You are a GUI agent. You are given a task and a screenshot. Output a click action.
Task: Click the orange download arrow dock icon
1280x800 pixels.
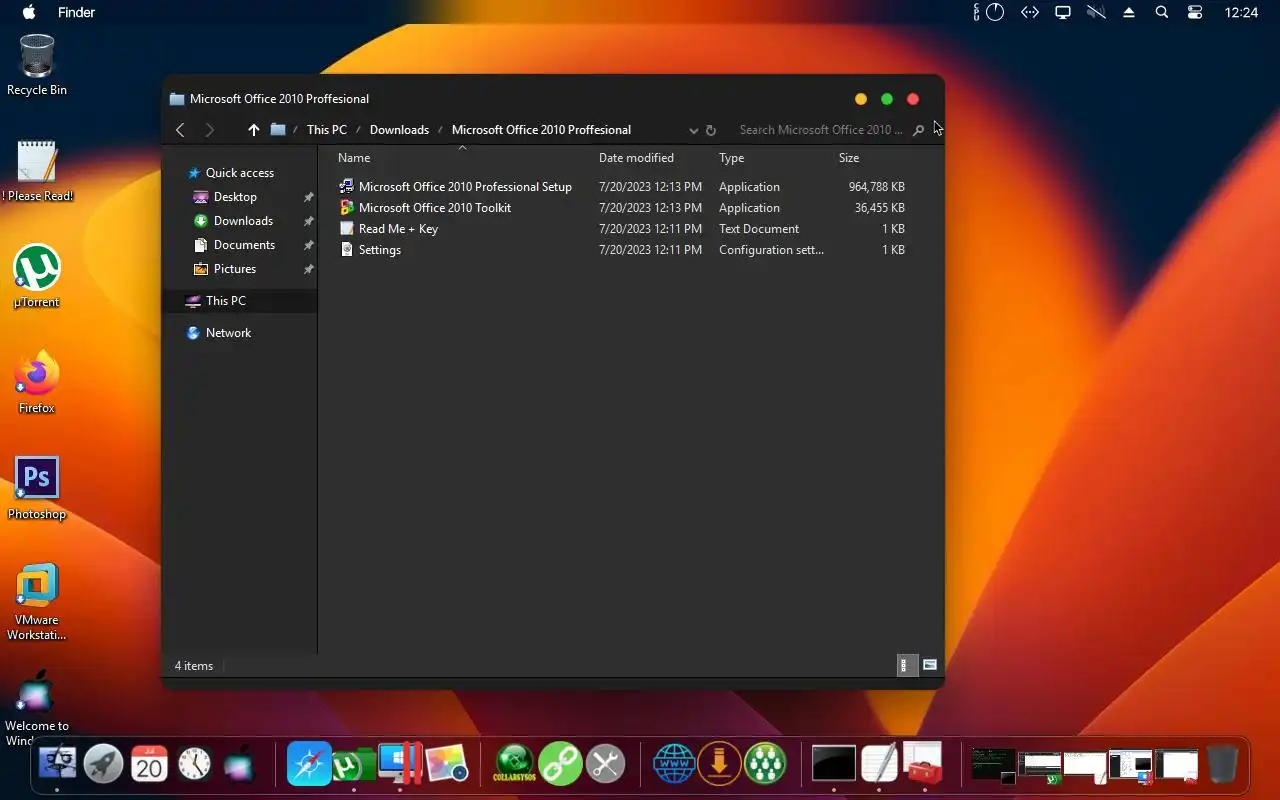tap(719, 765)
